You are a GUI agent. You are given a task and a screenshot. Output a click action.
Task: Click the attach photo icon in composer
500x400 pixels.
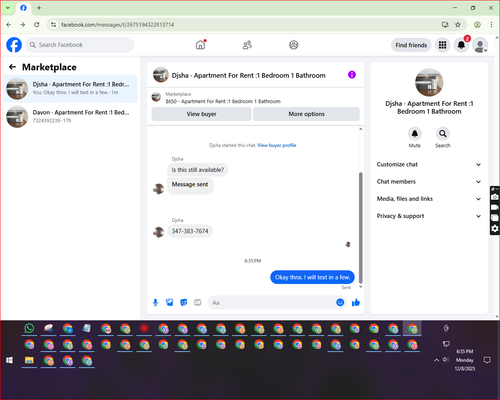(x=170, y=302)
